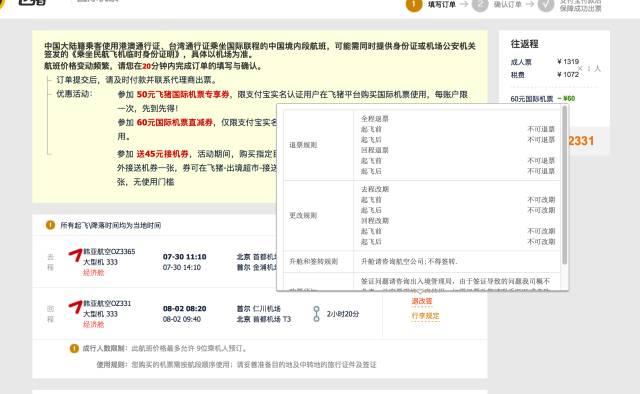Image resolution: width=640 pixels, height=394 pixels.
Task: Click the 使用规则 notice text
Action: [x=236, y=364]
